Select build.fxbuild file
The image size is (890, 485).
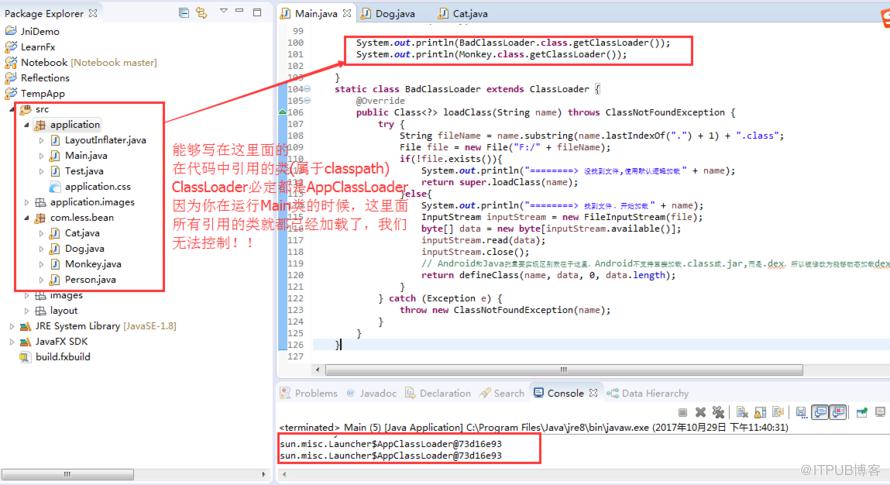pyautogui.click(x=55, y=357)
